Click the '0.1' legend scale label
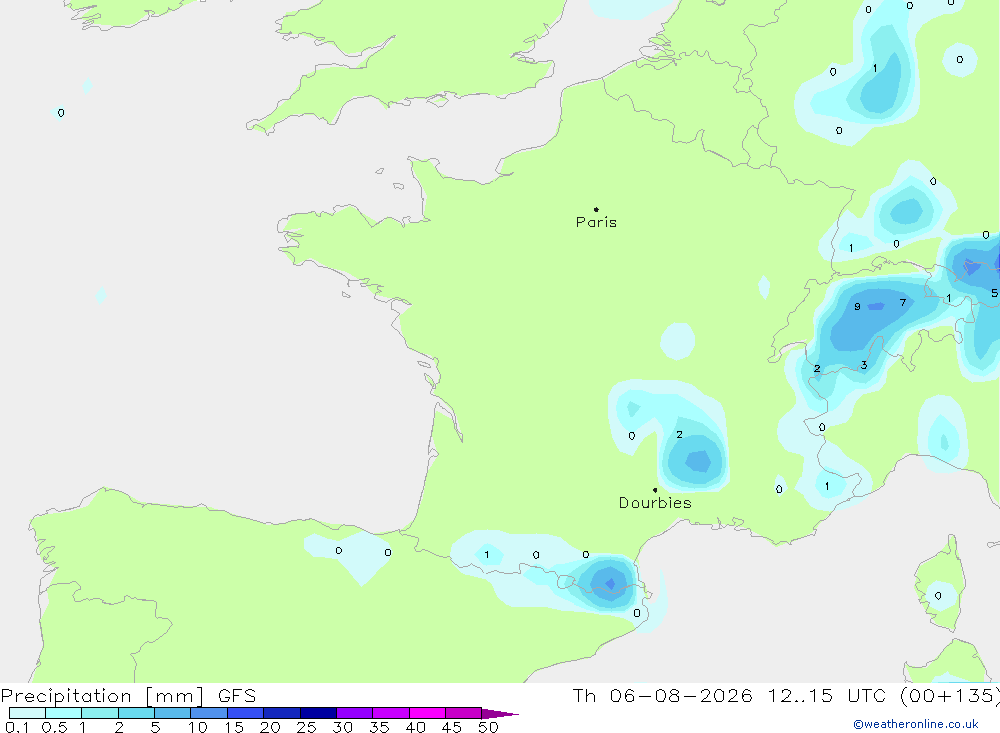 (17, 727)
